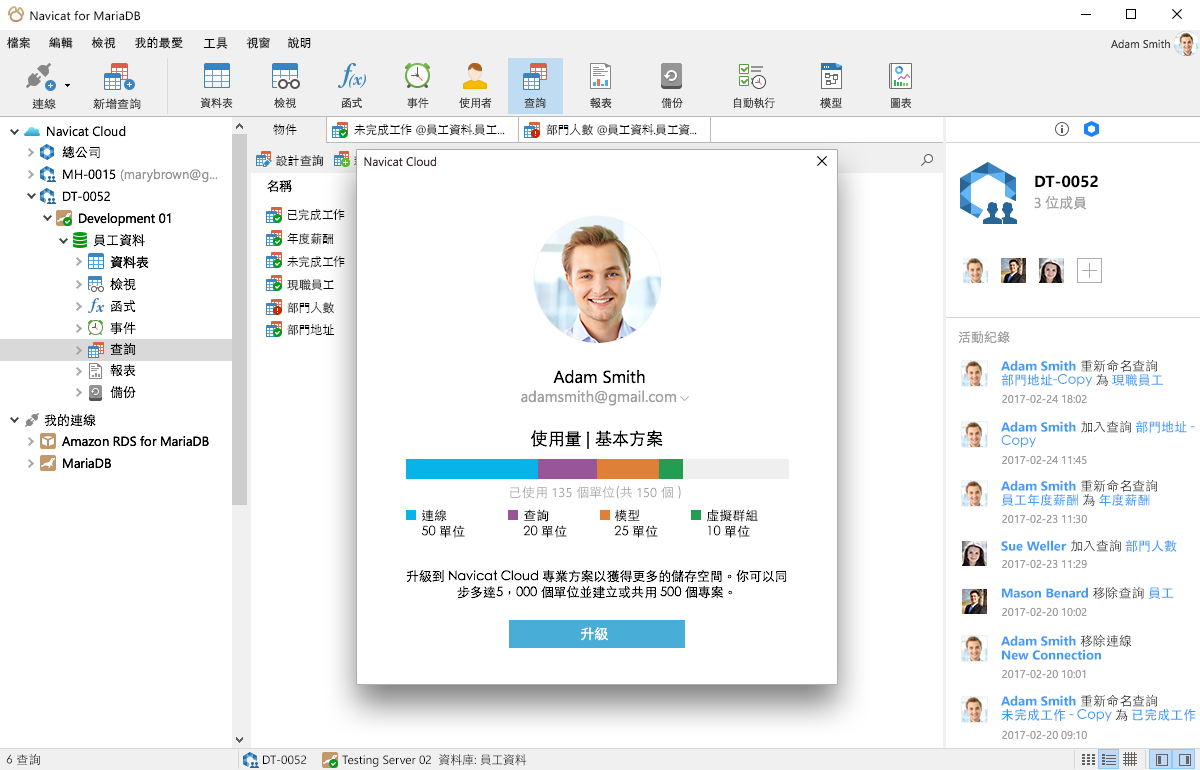This screenshot has width=1200, height=770.
Task: Add a member with the plus box
Action: pos(1089,270)
